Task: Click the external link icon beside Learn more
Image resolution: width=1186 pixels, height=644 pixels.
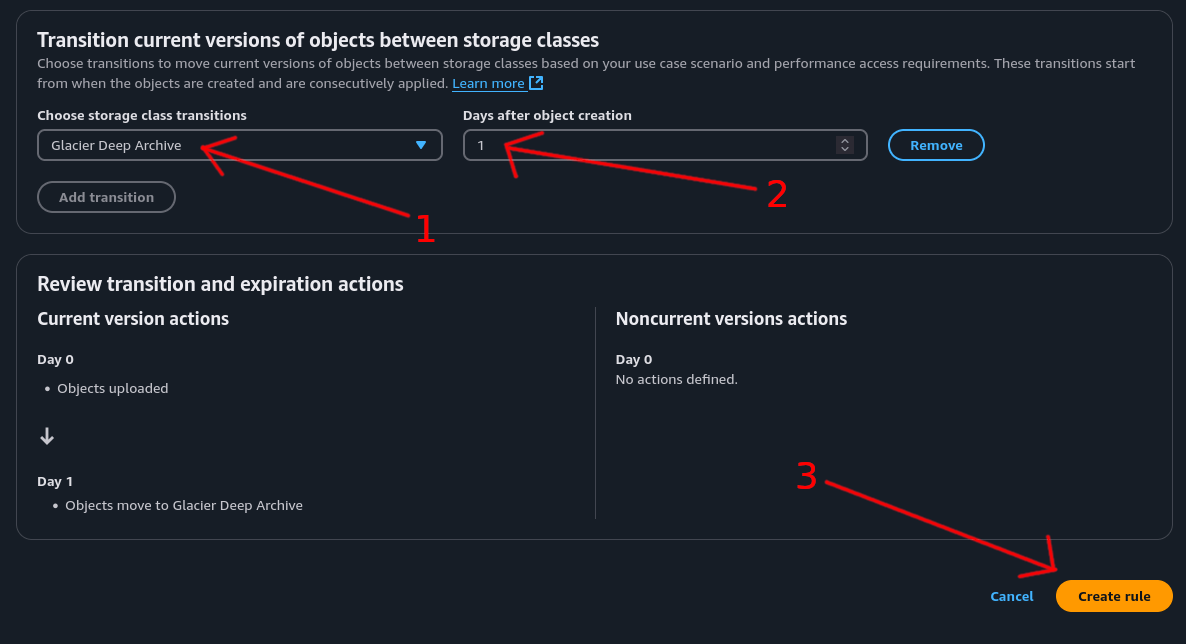Action: (x=536, y=83)
